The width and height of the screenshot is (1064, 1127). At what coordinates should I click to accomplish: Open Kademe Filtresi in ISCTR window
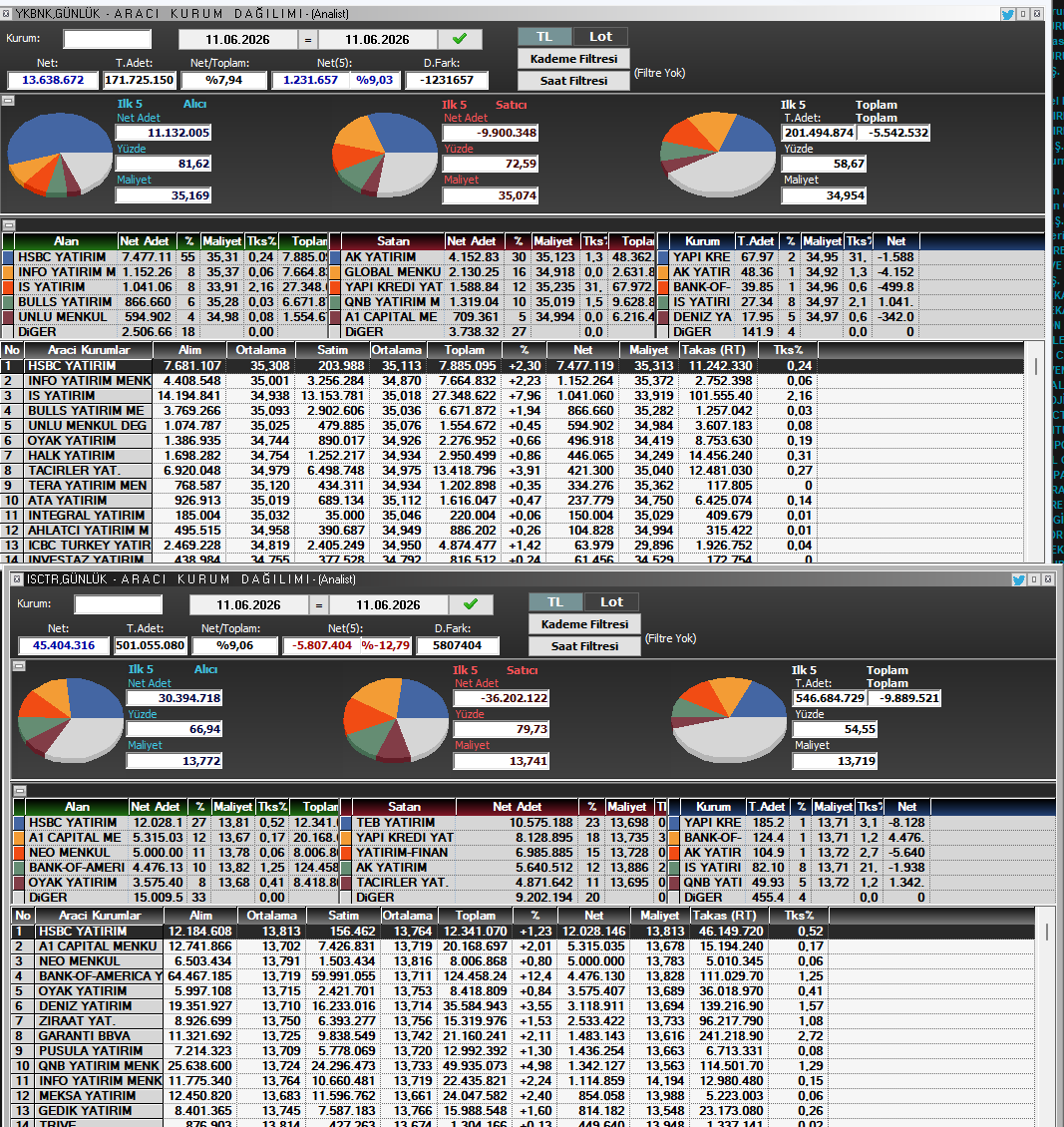(584, 624)
